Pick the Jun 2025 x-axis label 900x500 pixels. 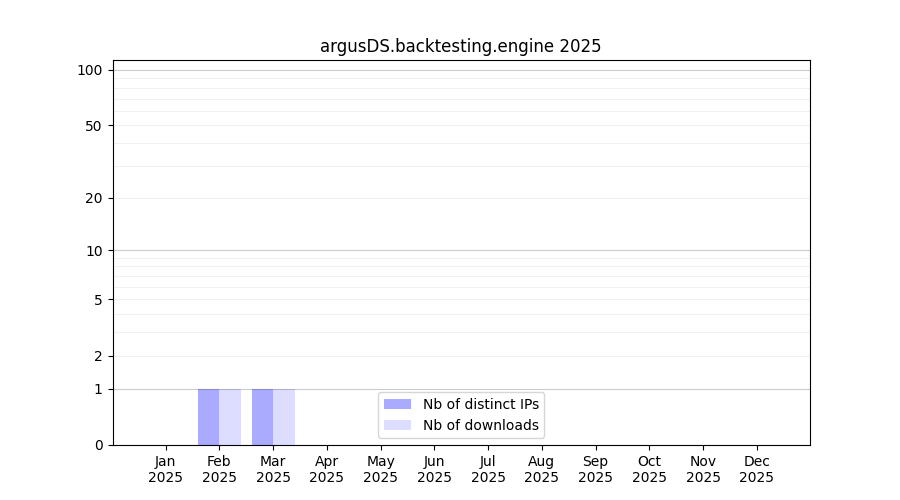pyautogui.click(x=434, y=469)
